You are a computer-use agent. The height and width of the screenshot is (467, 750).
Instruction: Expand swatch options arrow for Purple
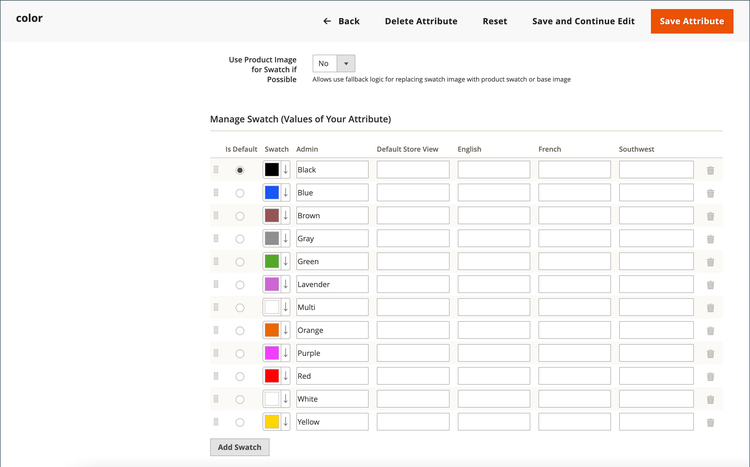286,353
